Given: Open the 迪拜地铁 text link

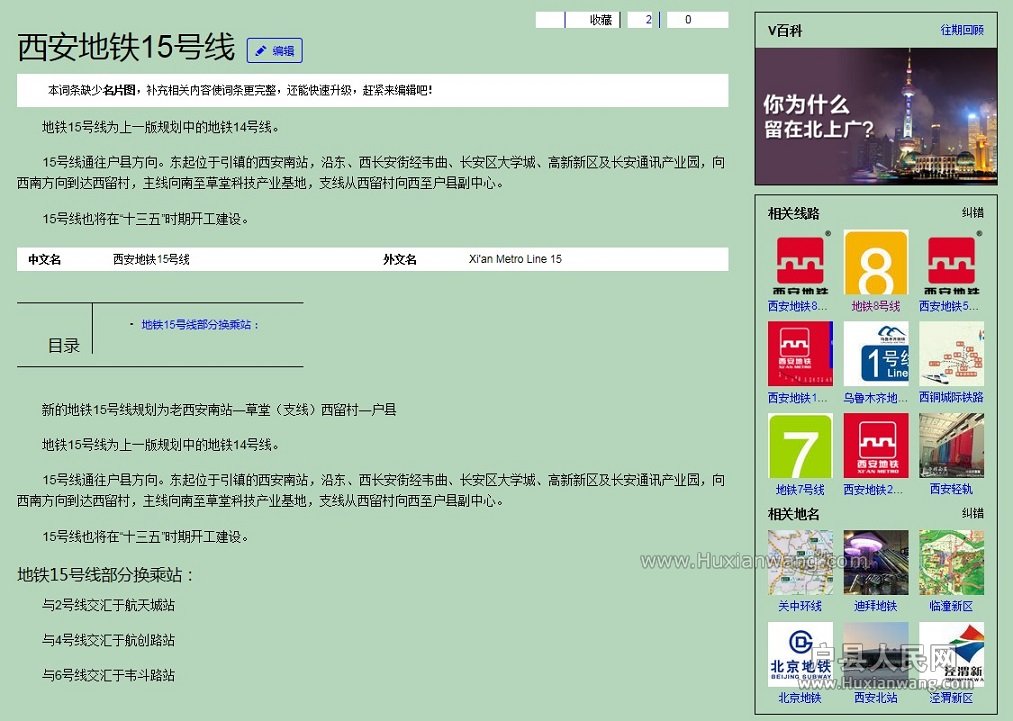Looking at the screenshot, I should tap(875, 606).
